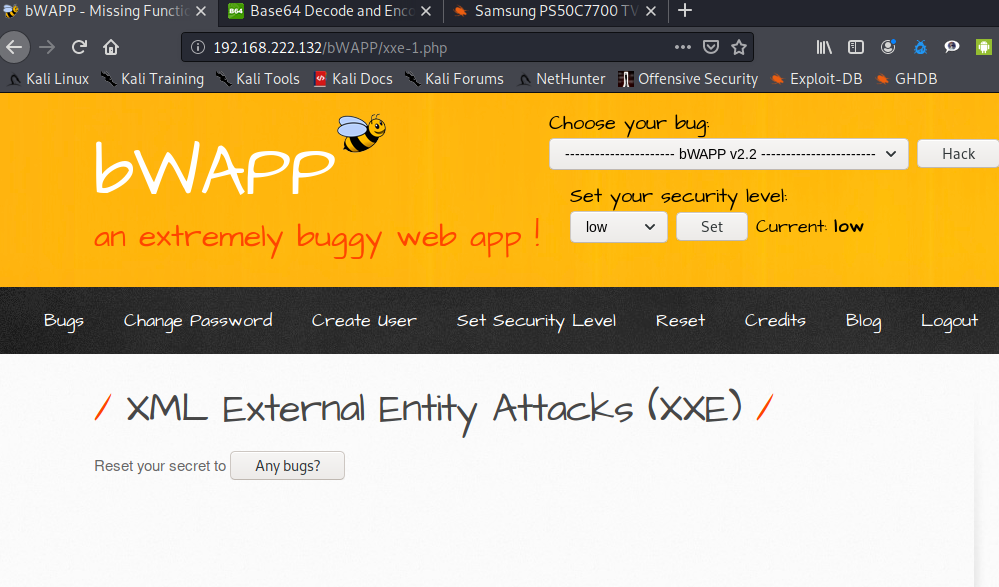Click the Hack button
Screen dimensions: 999x587
pyautogui.click(x=958, y=154)
